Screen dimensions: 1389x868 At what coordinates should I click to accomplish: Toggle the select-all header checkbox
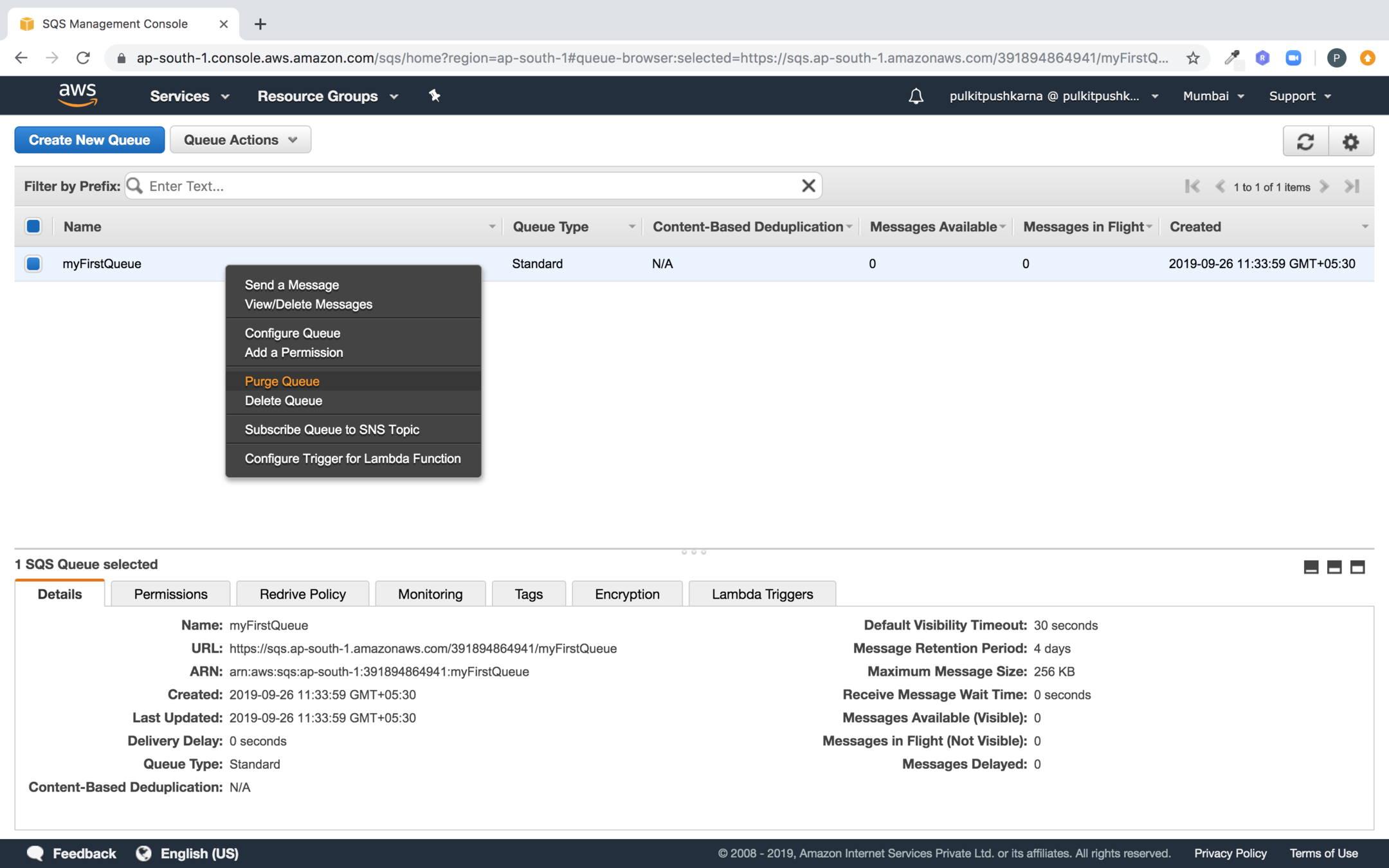(33, 226)
